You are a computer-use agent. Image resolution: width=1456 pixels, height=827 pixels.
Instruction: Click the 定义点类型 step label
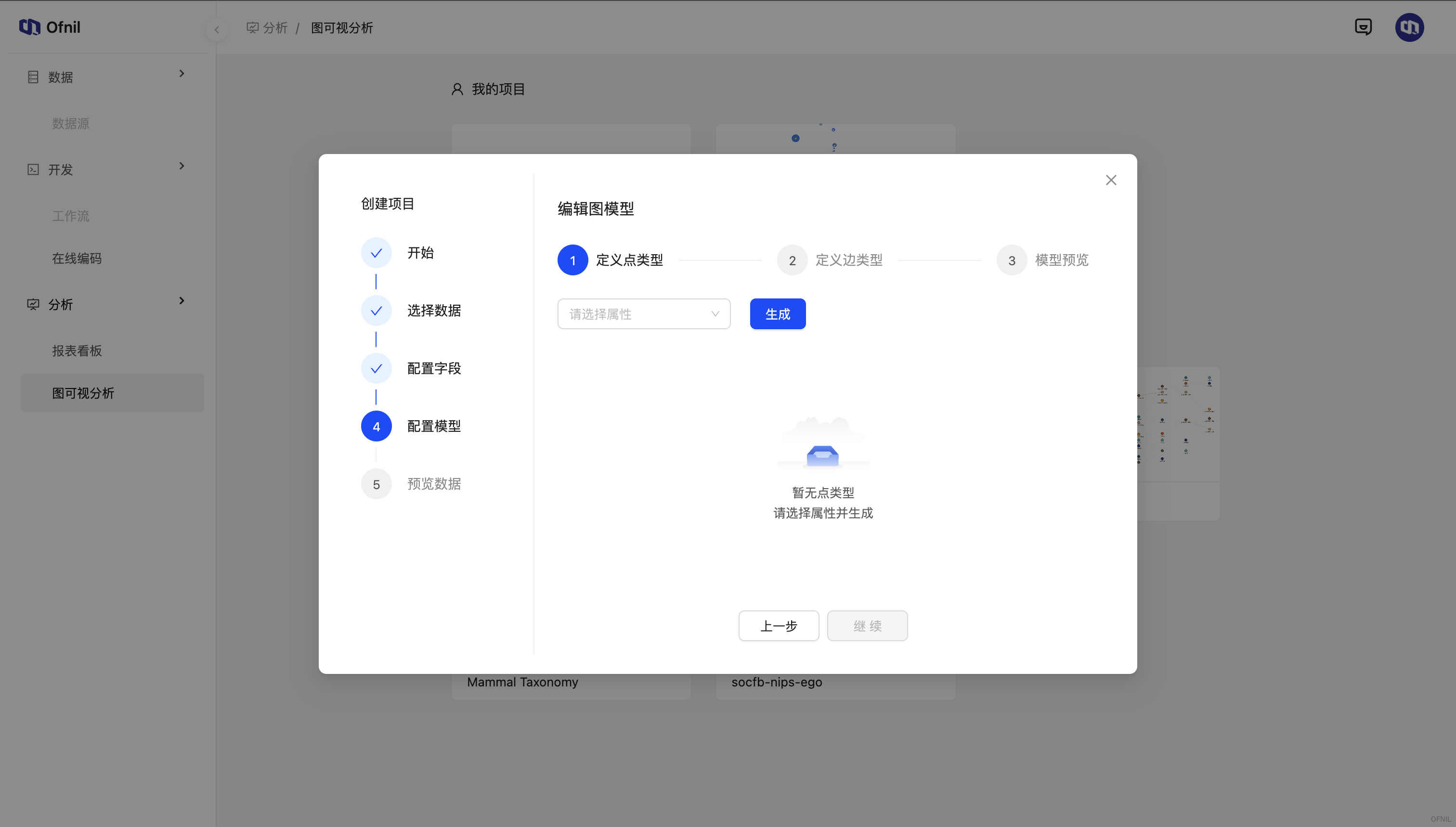pyautogui.click(x=629, y=260)
